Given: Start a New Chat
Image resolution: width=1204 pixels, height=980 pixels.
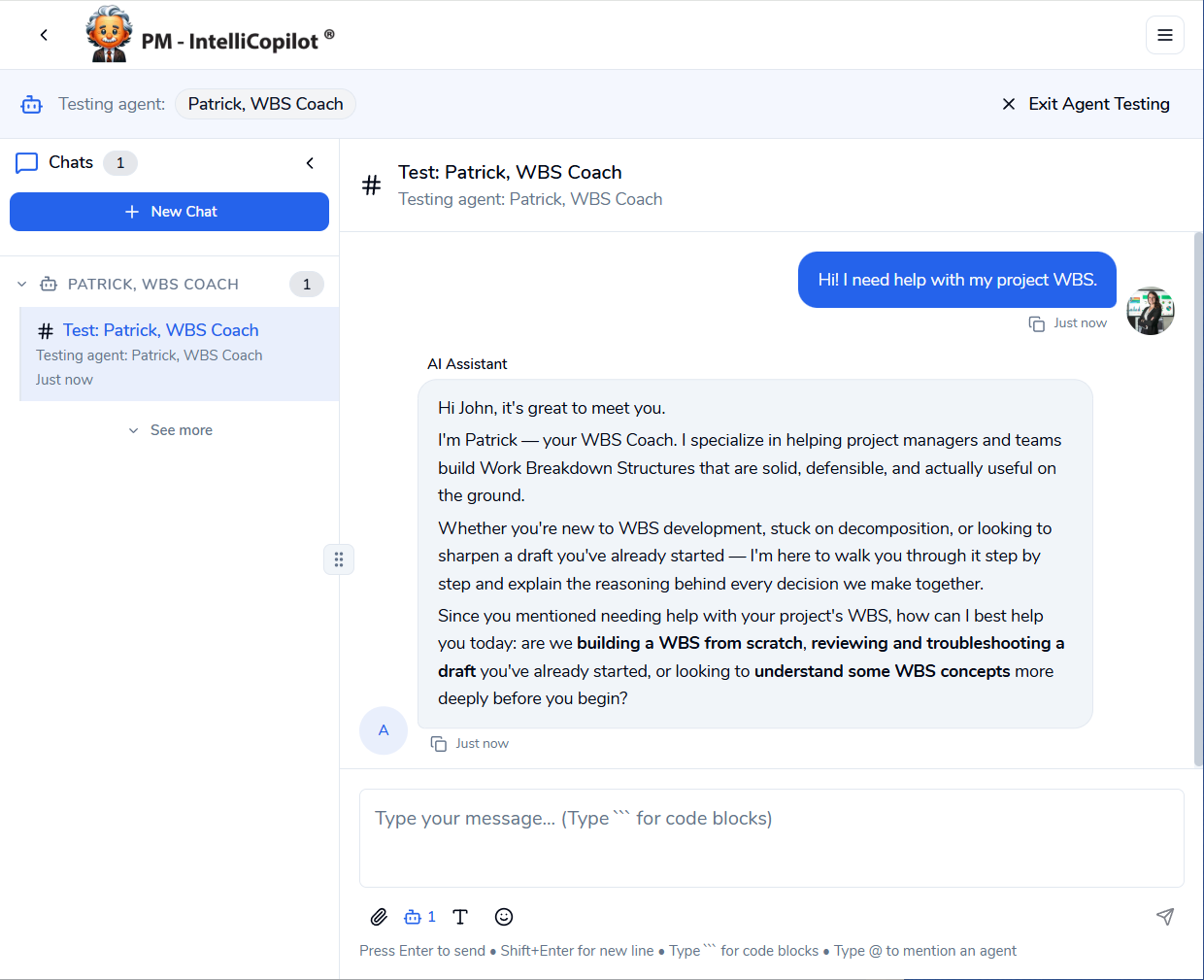Looking at the screenshot, I should click(x=169, y=211).
